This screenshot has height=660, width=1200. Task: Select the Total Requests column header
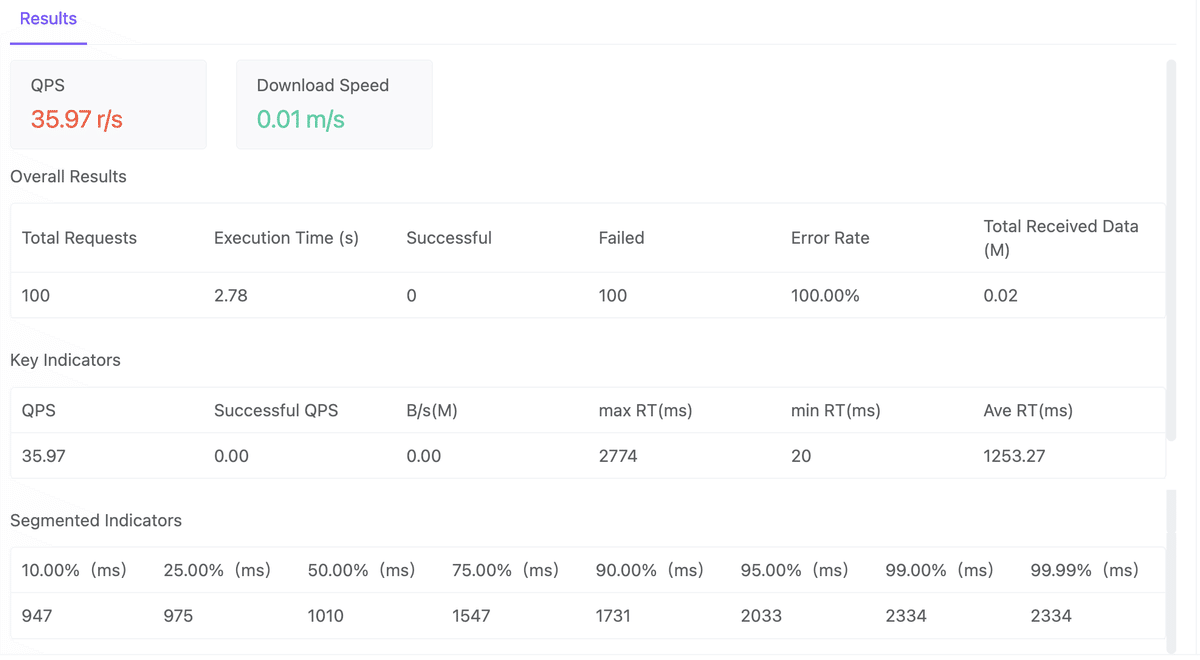click(79, 238)
